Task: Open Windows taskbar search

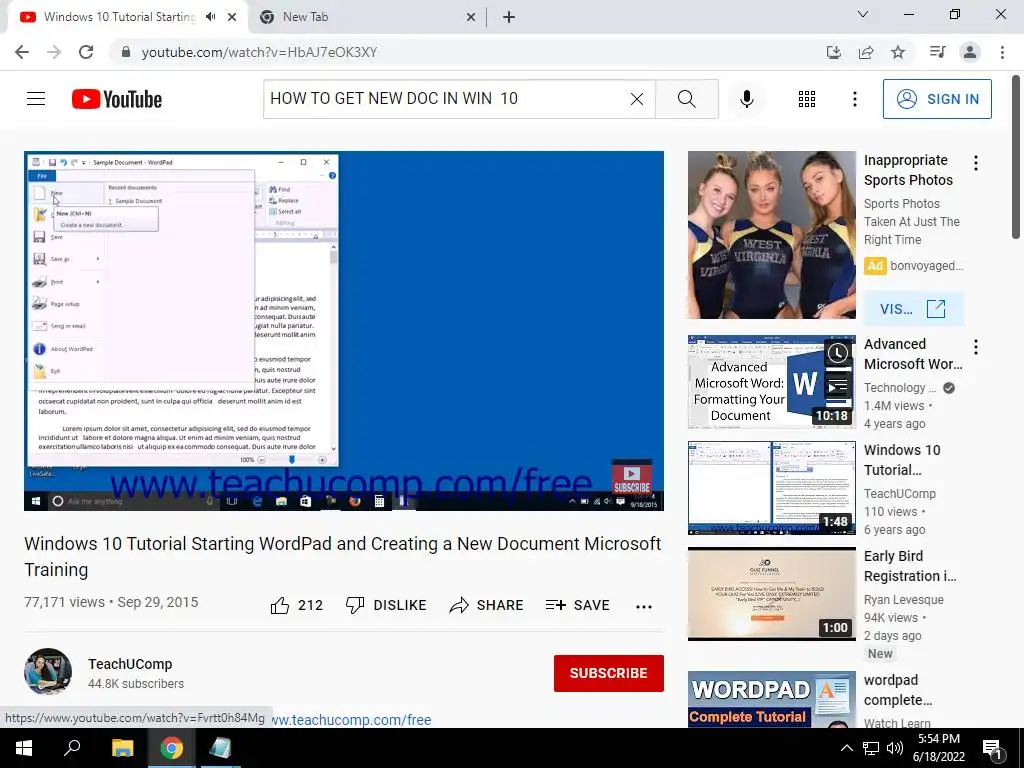Action: tap(72, 748)
